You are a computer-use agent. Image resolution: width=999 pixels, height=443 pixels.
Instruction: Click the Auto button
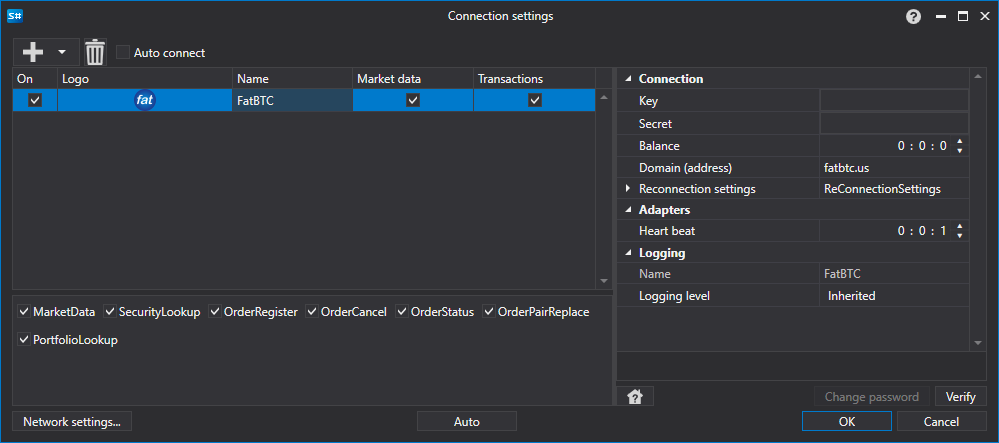(466, 421)
